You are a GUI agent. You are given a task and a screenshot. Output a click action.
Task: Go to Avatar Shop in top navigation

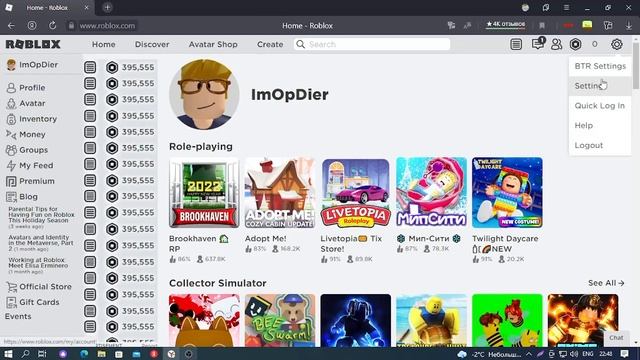pos(213,44)
